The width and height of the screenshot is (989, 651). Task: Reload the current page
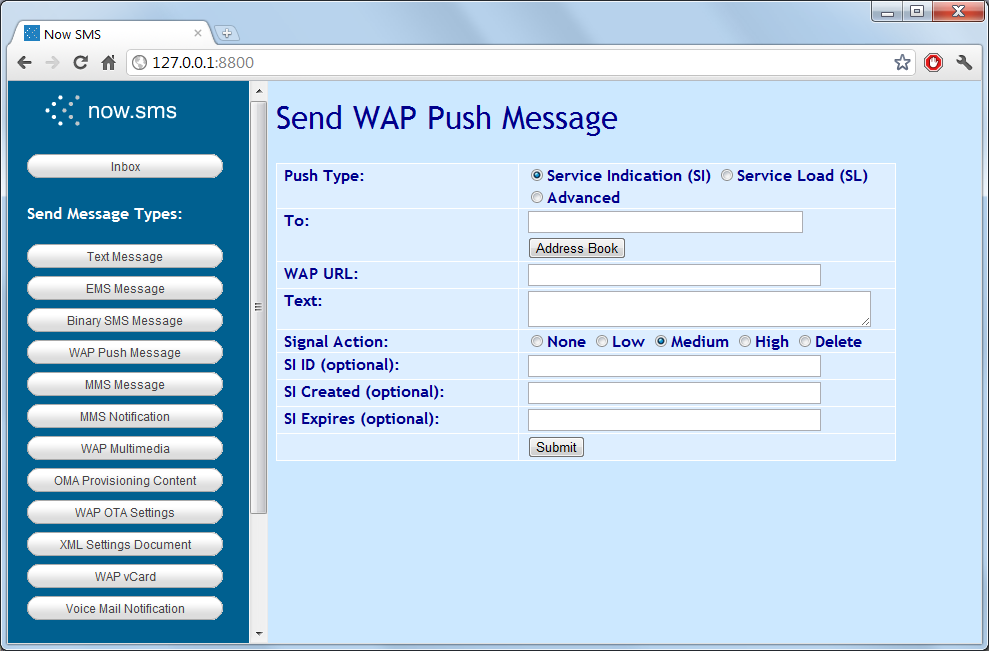pyautogui.click(x=80, y=62)
